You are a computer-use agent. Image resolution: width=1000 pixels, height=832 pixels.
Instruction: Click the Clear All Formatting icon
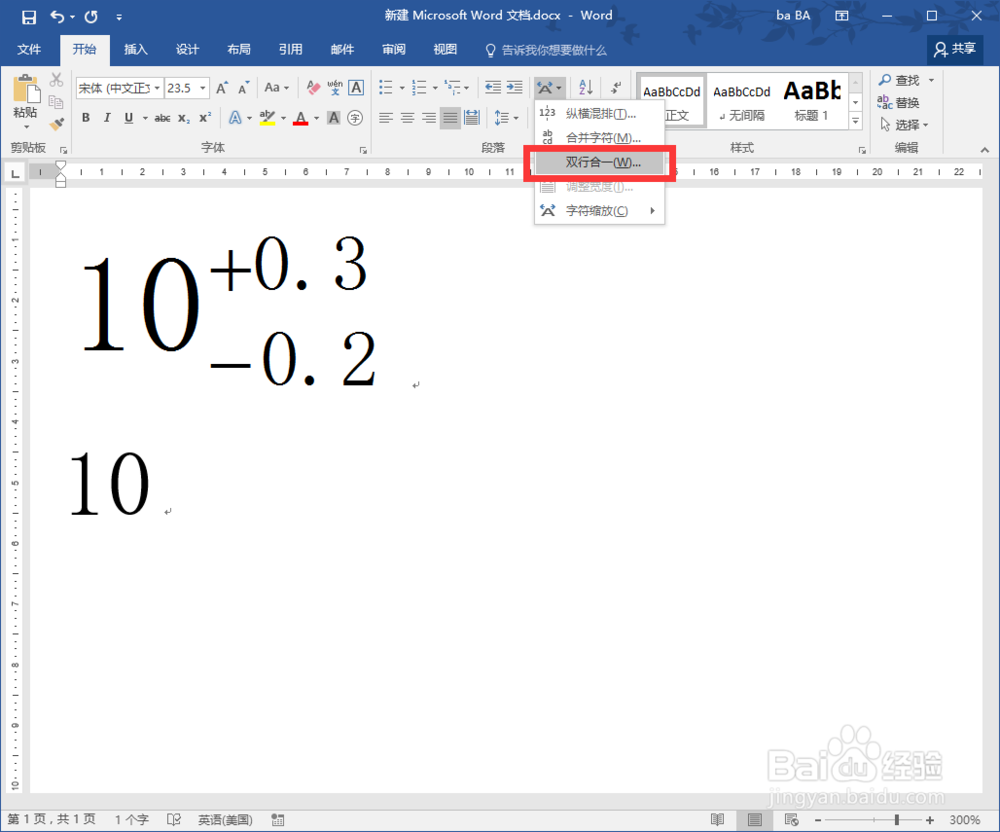(x=311, y=87)
